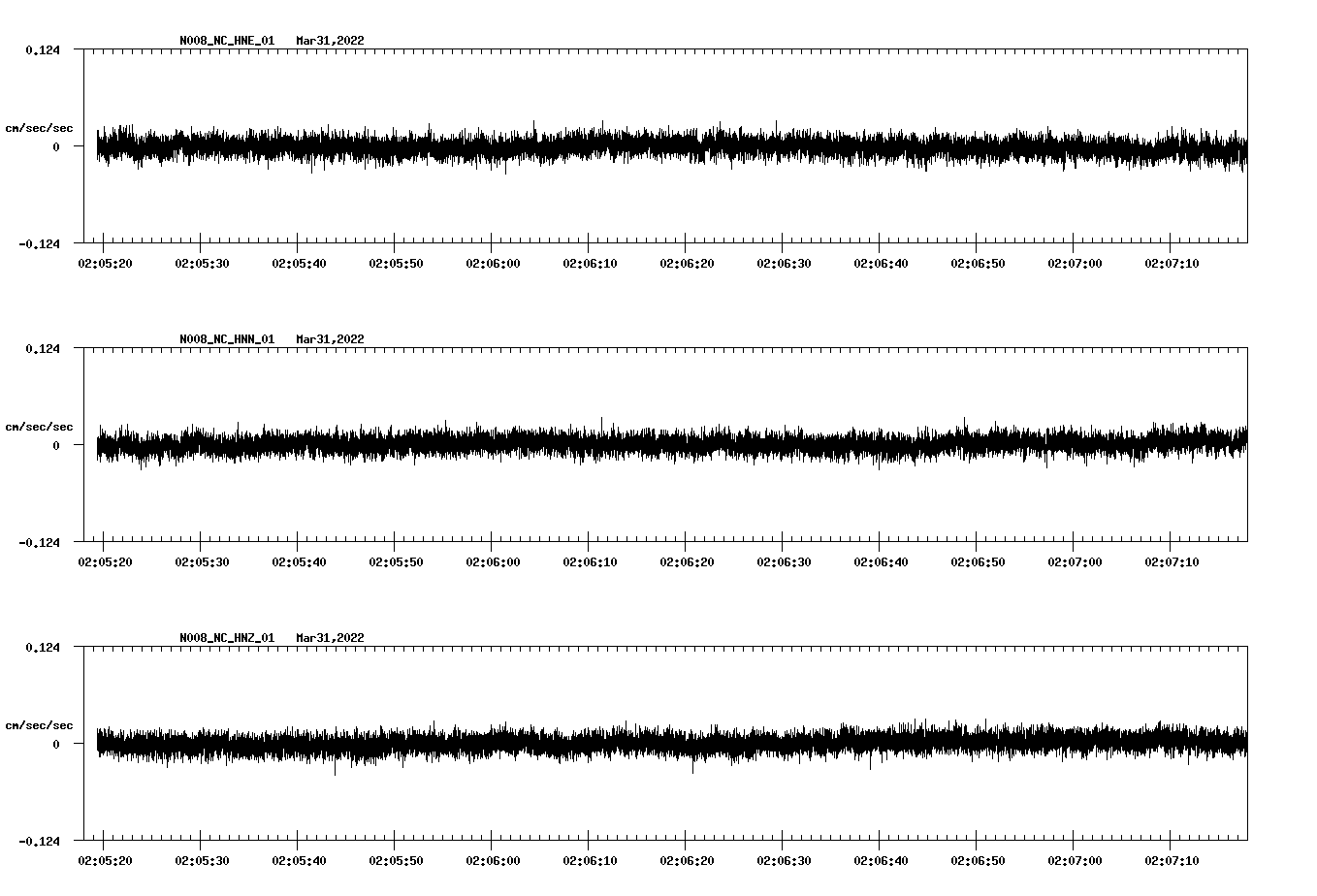Select the 02:05:20 time label on HNE plot
Screen dimensions: 1317x896
[105, 264]
